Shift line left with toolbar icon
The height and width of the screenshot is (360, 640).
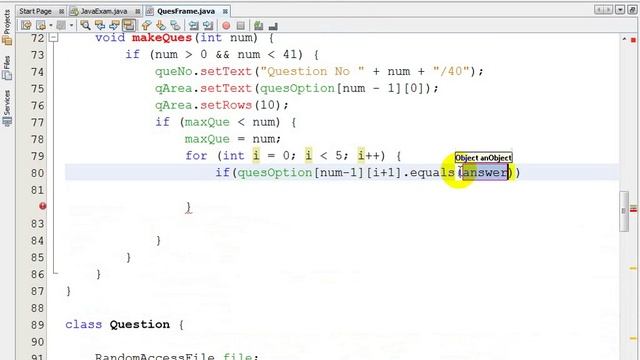click(193, 26)
